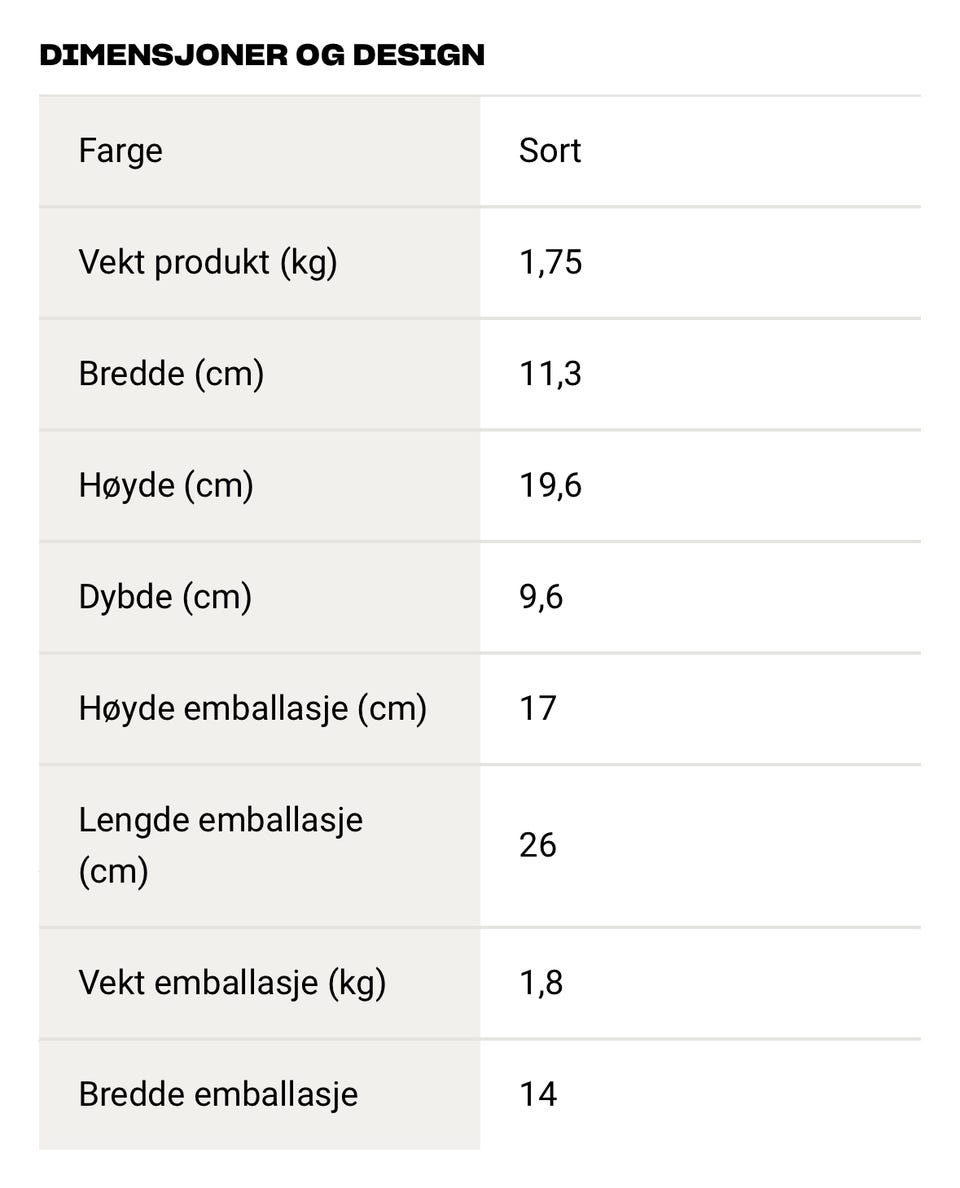Select the 1,75 weight value
This screenshot has width=960, height=1188.
click(x=550, y=263)
